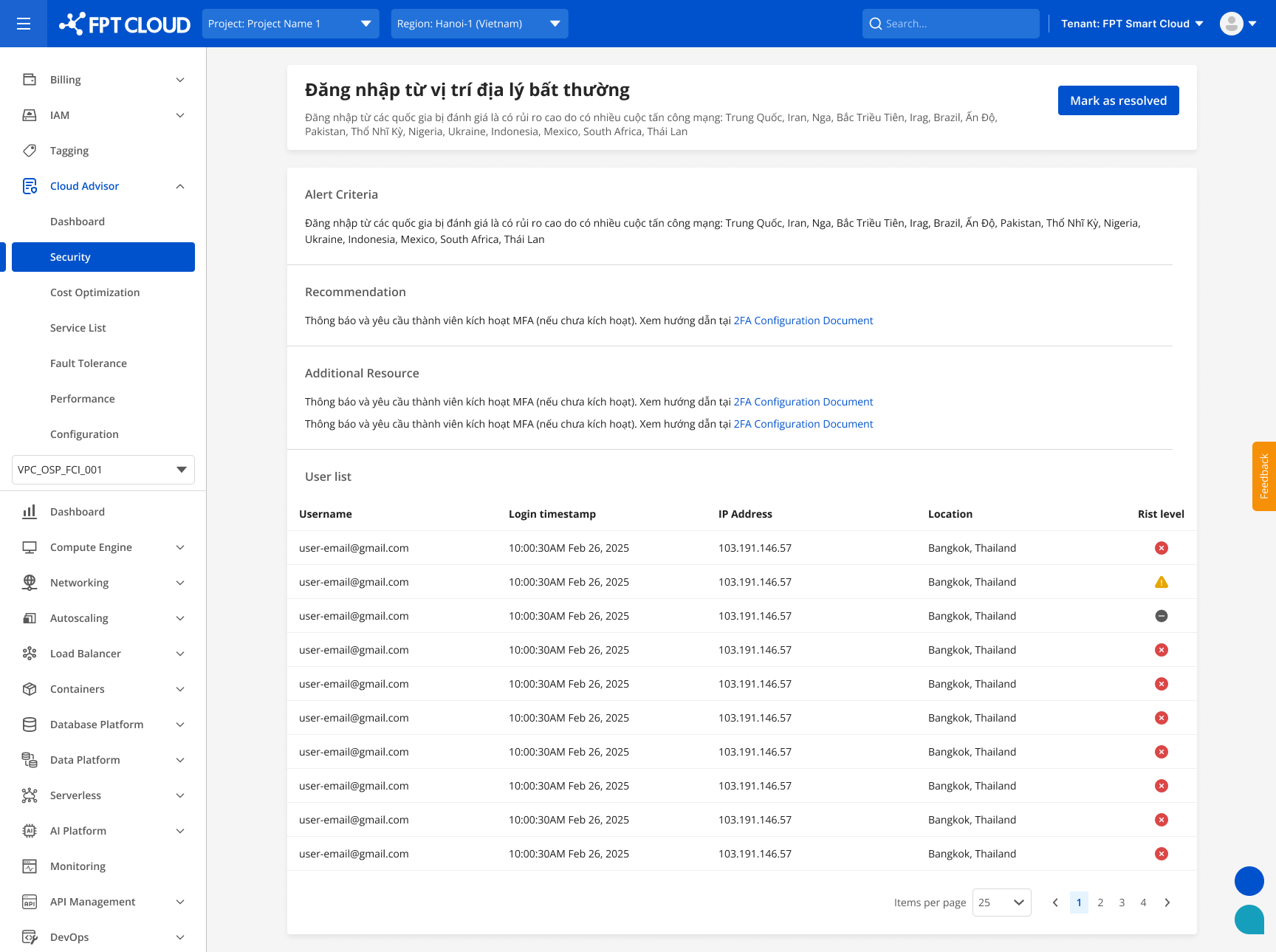Click the Autoscaling icon

coord(30,618)
